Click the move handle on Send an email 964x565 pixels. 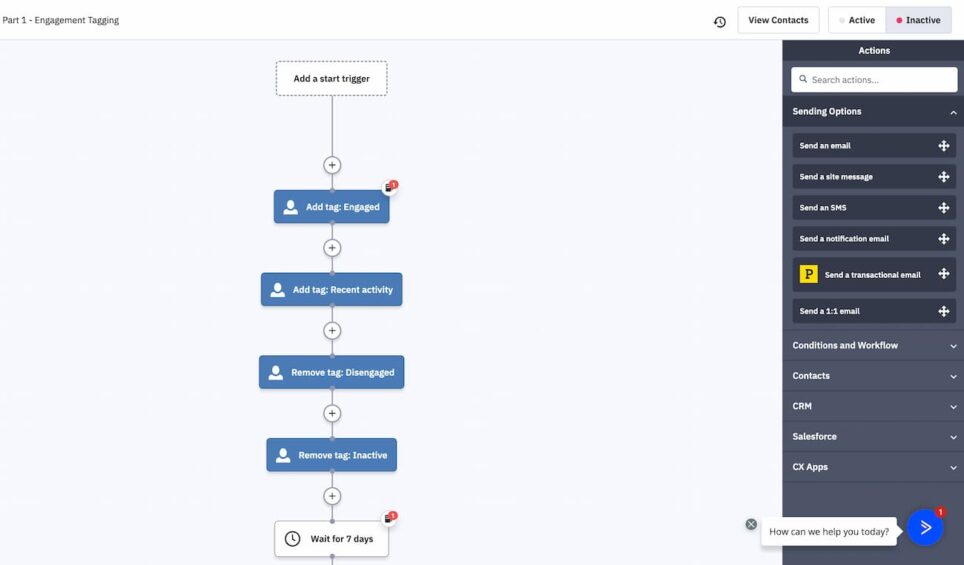(943, 146)
